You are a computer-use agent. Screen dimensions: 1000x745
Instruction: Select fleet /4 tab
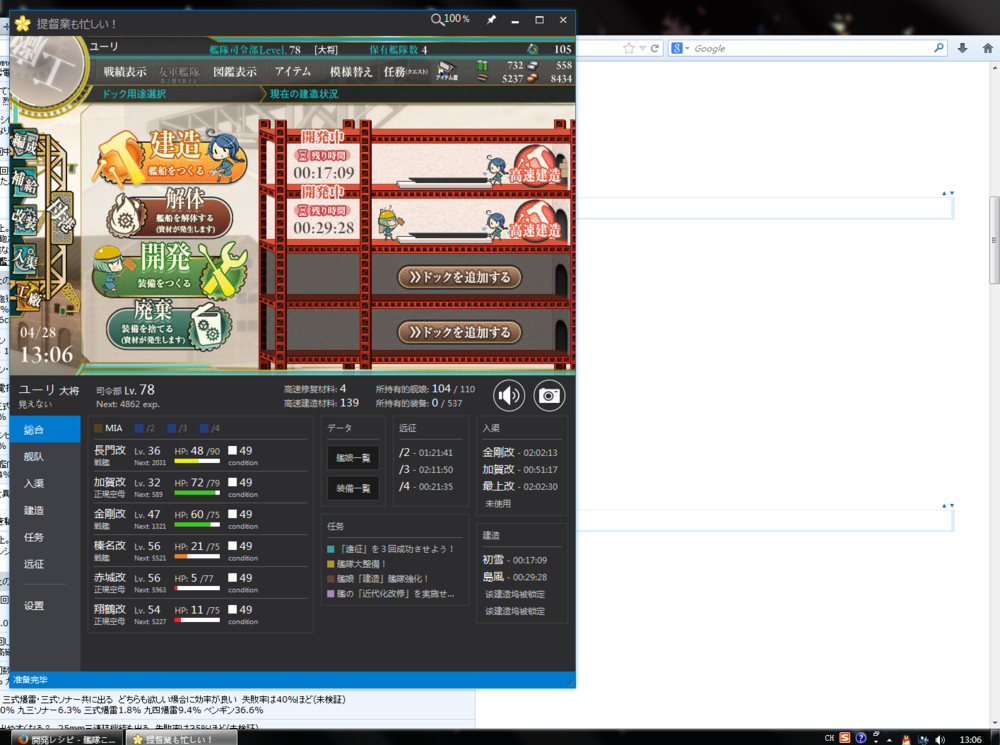pyautogui.click(x=210, y=428)
